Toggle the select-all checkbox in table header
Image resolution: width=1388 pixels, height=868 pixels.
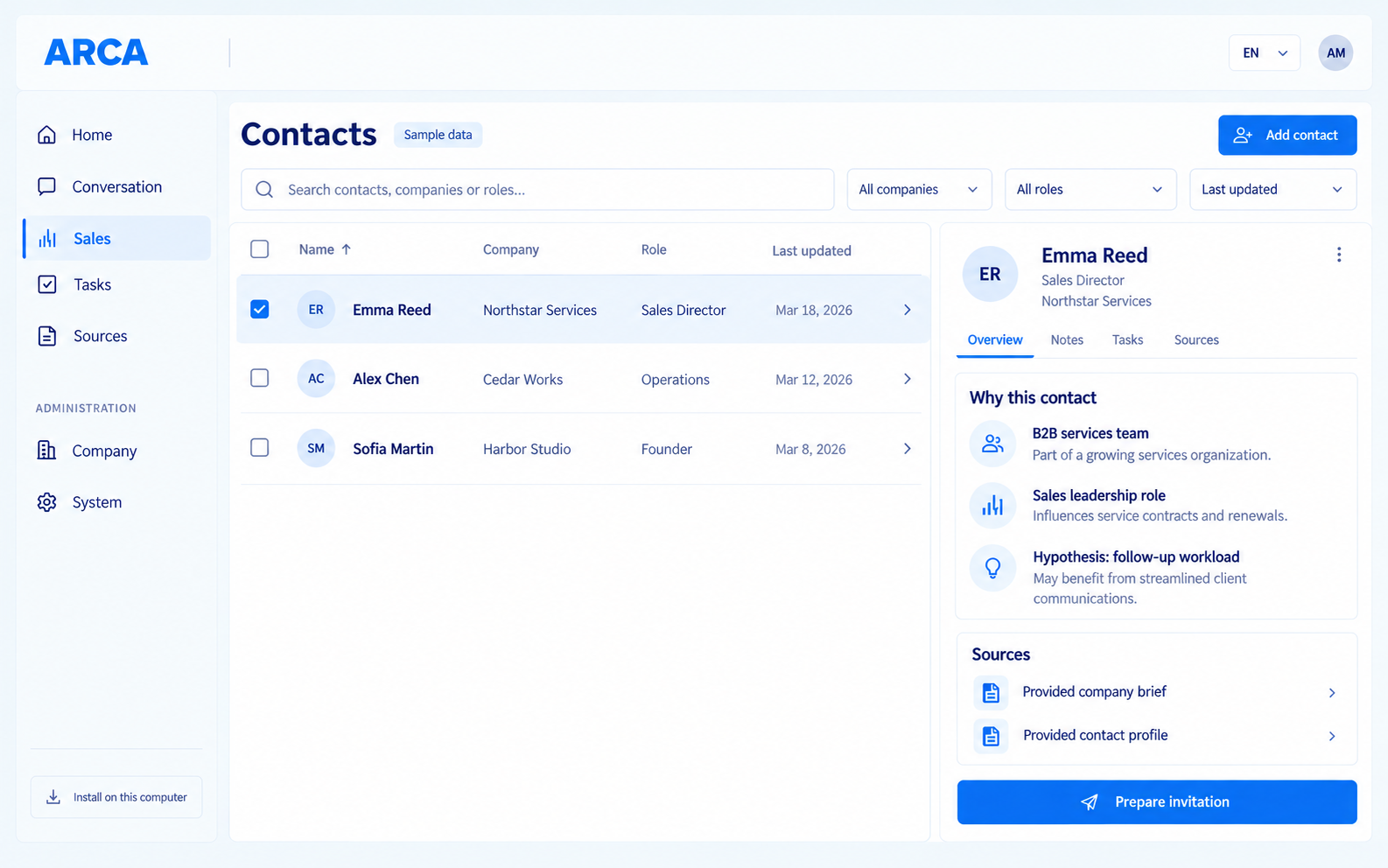tap(260, 249)
